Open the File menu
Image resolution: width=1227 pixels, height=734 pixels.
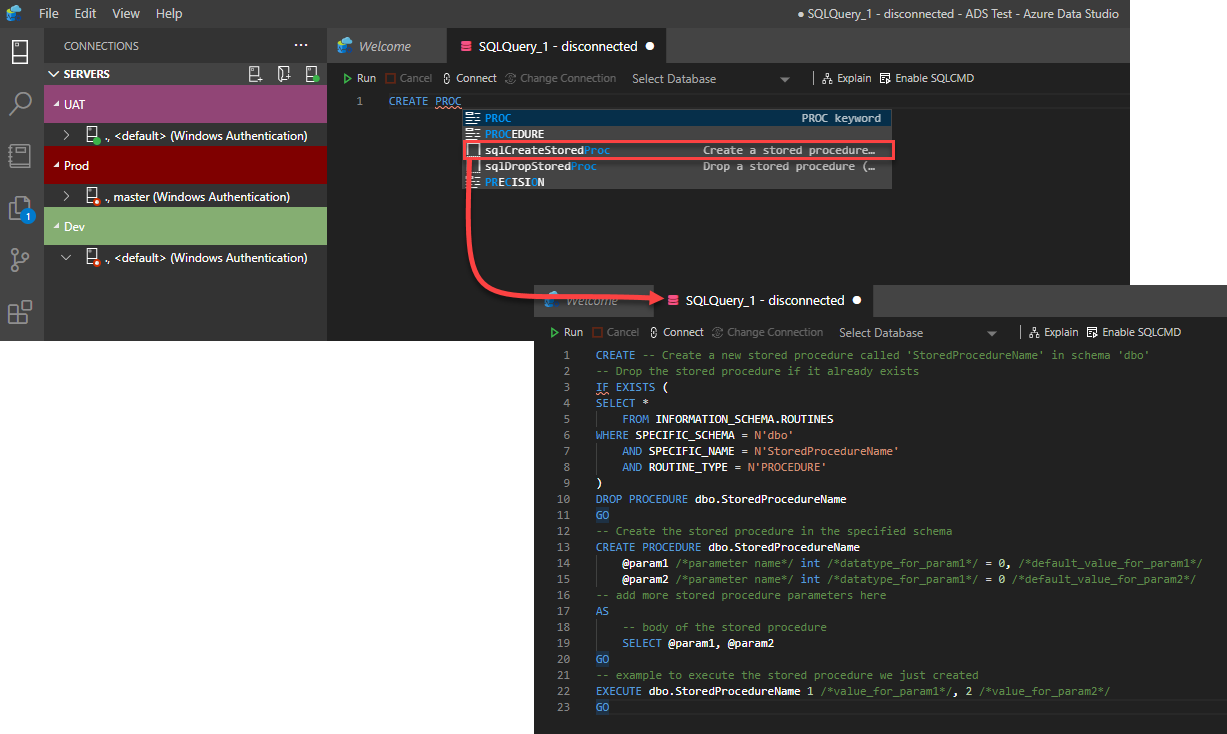(x=48, y=14)
